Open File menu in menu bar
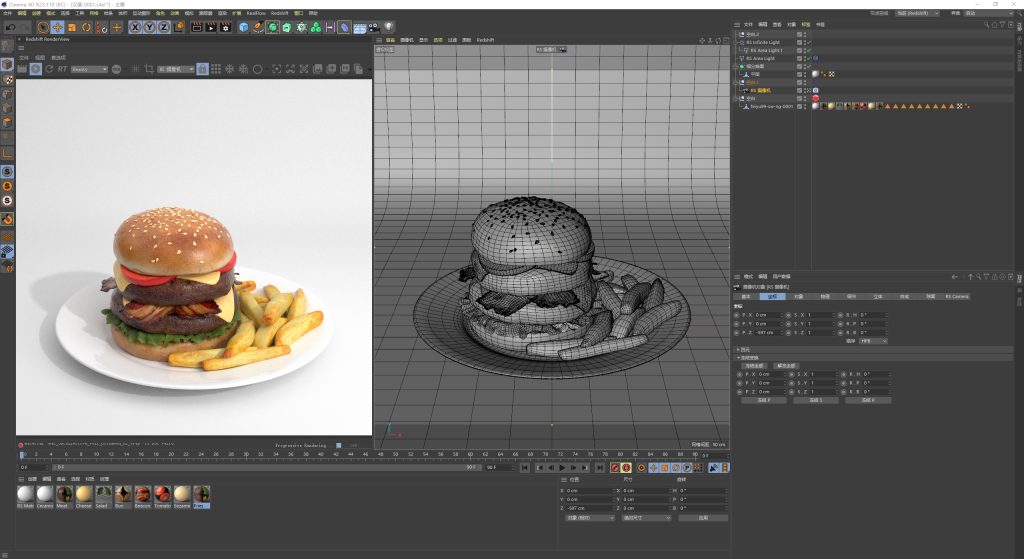This screenshot has height=559, width=1024. (7, 13)
